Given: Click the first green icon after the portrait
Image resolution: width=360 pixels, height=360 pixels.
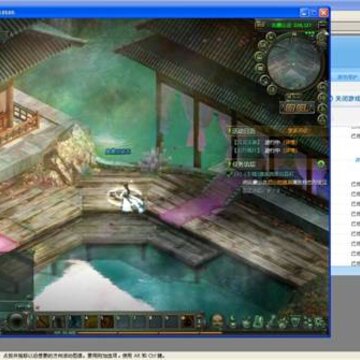Looking at the screenshot, I should point(232,322).
